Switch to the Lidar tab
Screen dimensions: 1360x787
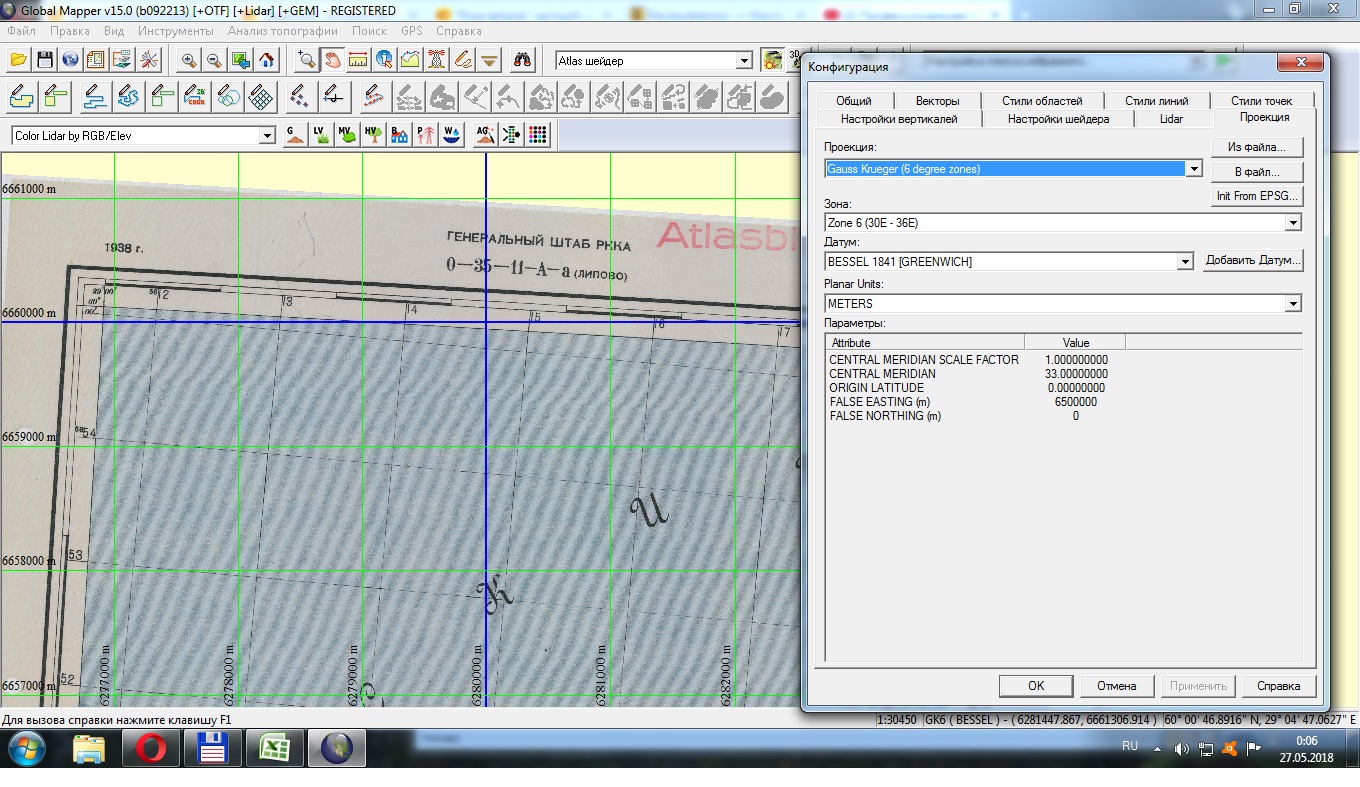tap(1171, 118)
